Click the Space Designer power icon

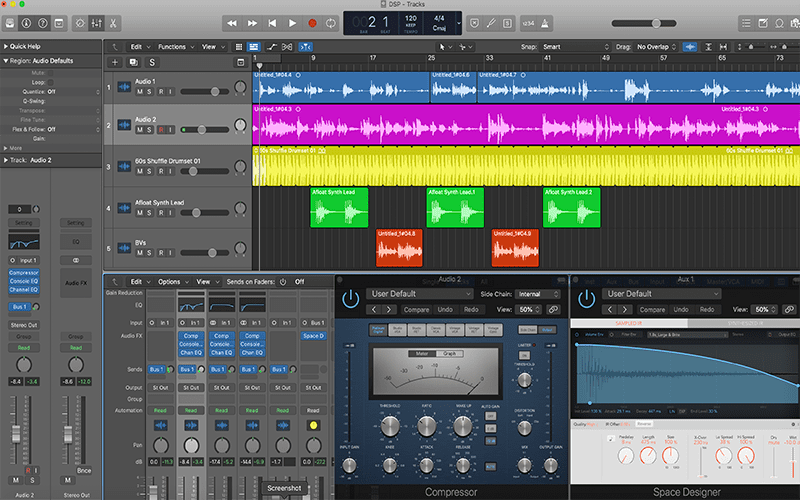[588, 299]
